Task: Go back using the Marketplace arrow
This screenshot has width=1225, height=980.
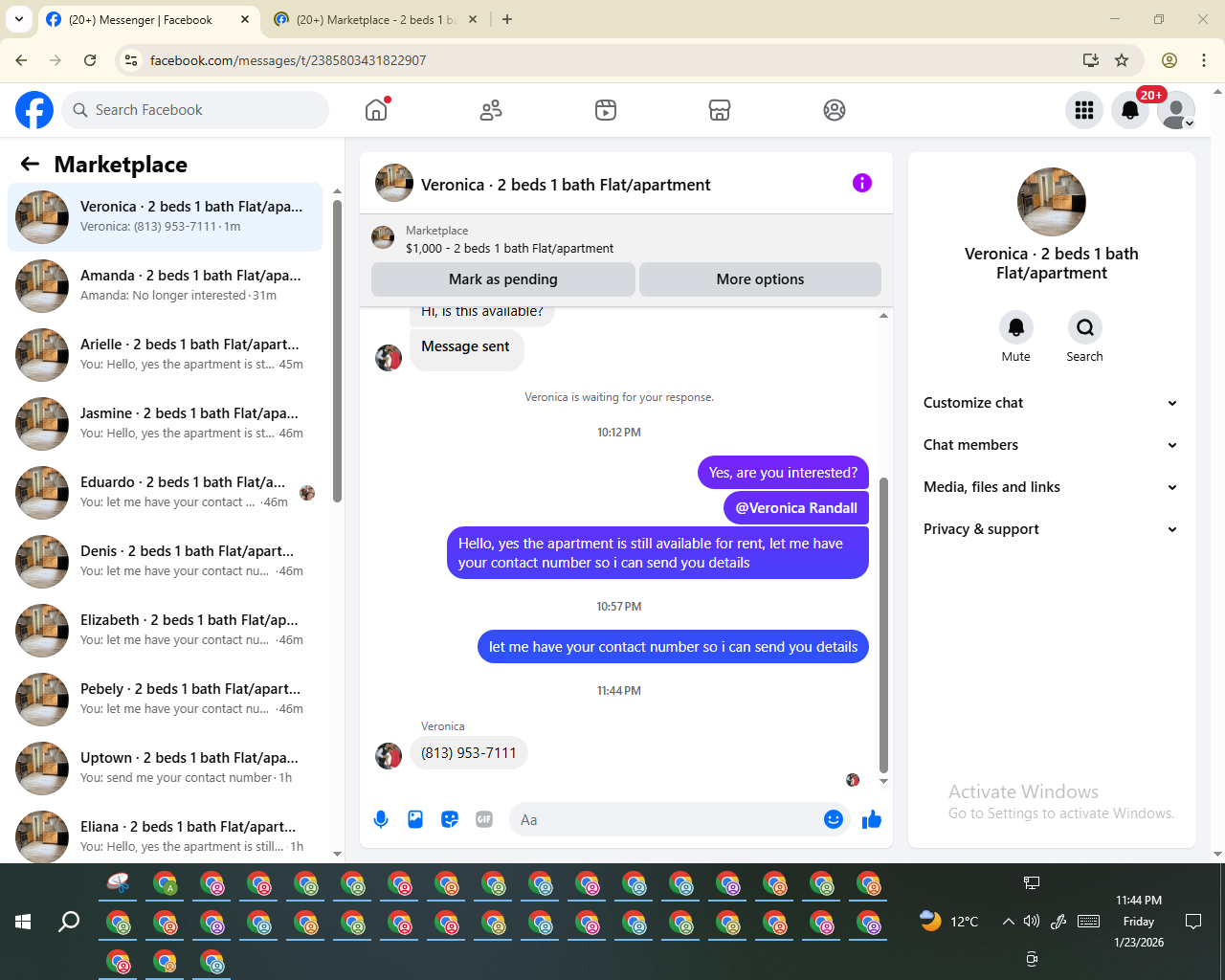Action: point(30,164)
